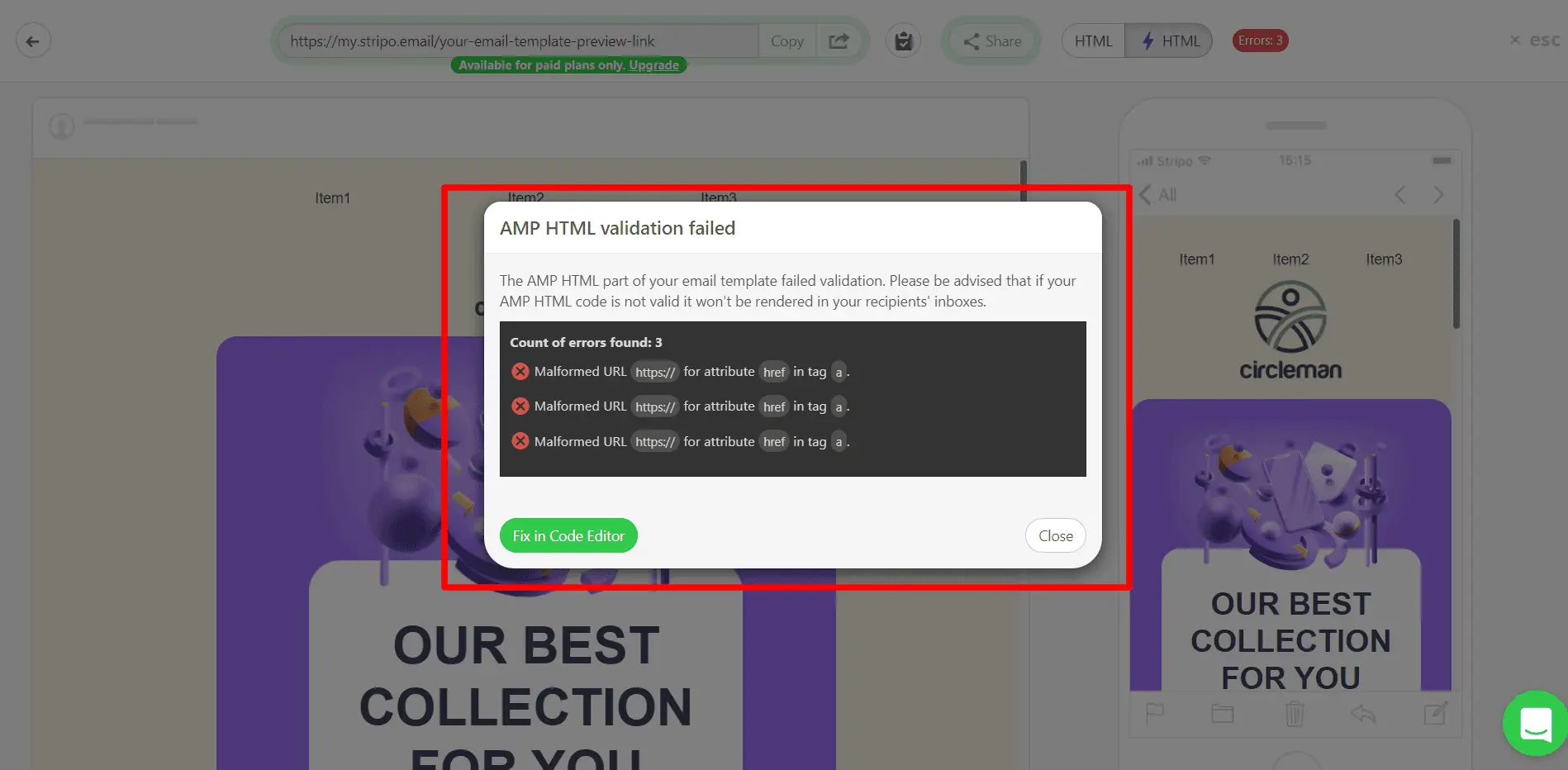Screen dimensions: 1568x770
Task: Click the third Malformed URL error icon
Action: pyautogui.click(x=520, y=441)
